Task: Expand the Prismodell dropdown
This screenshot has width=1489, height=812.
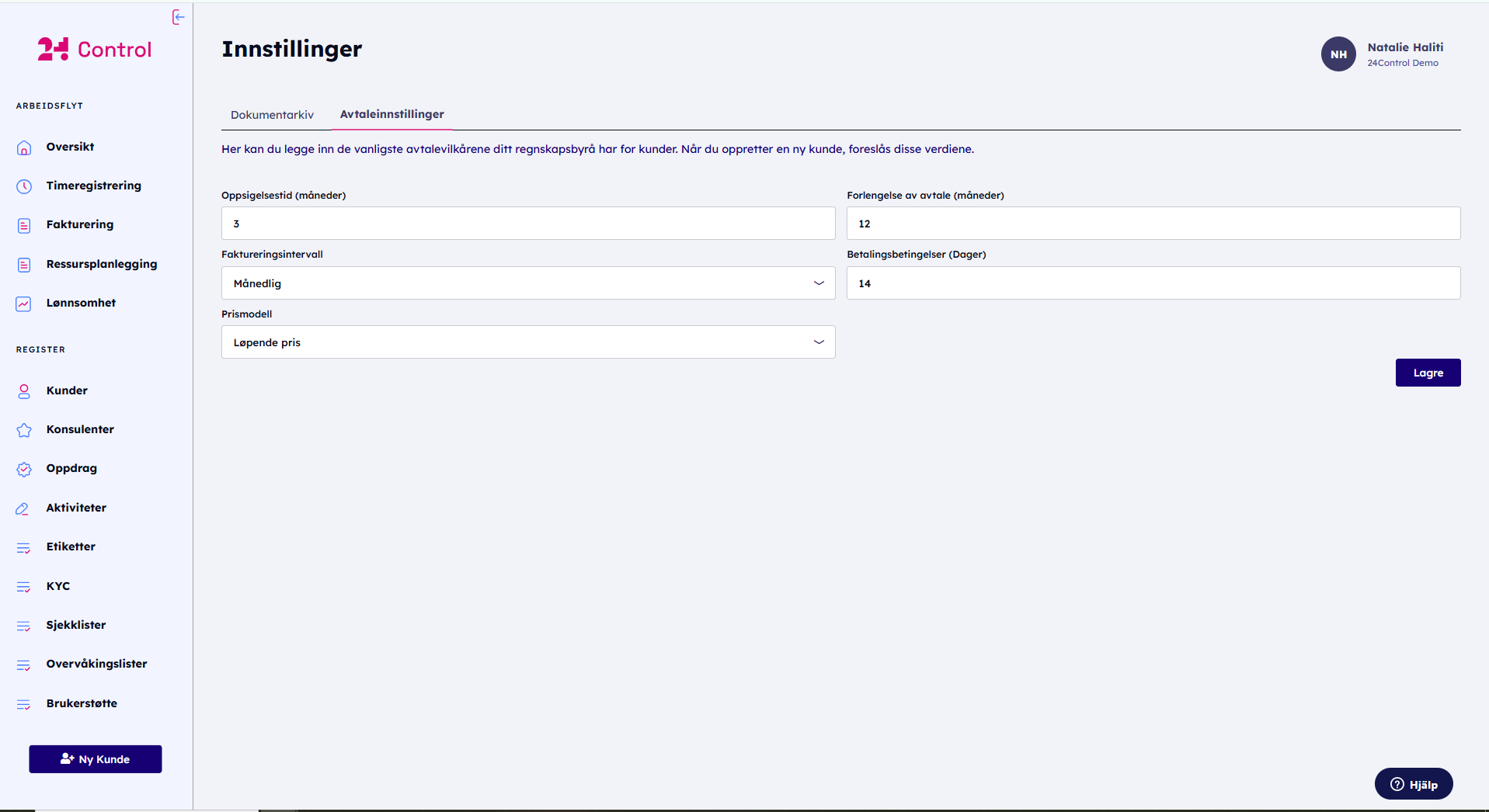Action: 528,342
